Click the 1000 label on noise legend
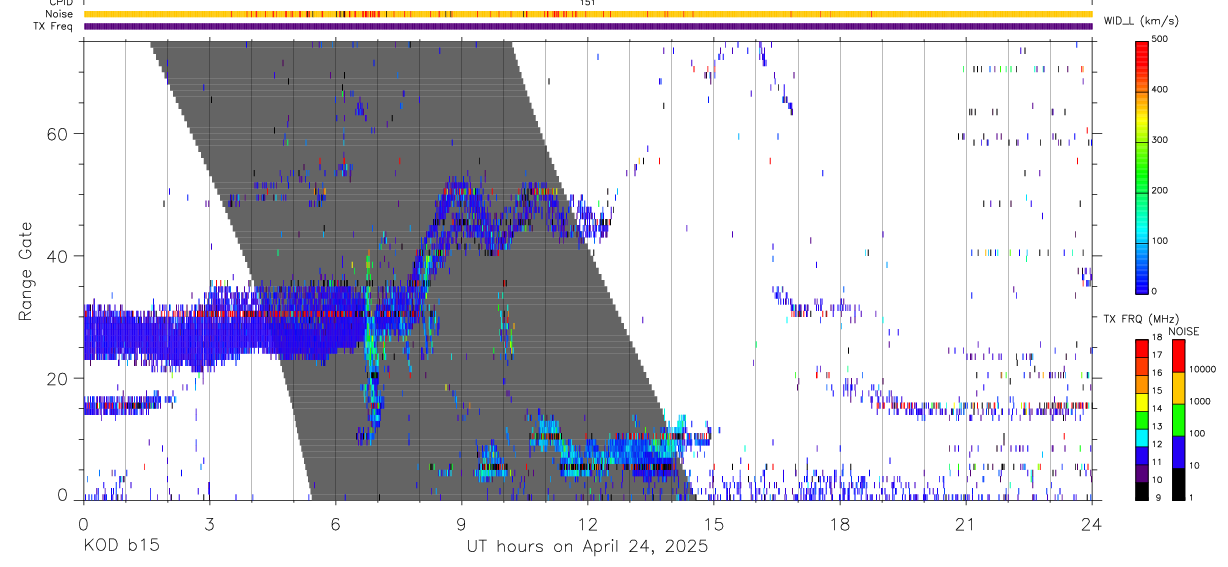 click(1199, 401)
